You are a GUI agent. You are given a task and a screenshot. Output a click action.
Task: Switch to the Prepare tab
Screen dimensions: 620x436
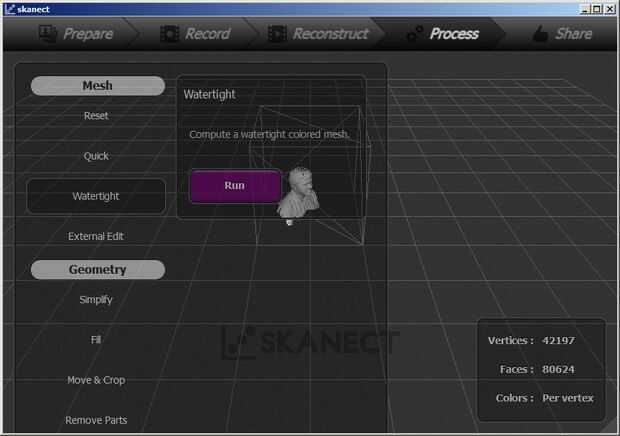tap(77, 34)
